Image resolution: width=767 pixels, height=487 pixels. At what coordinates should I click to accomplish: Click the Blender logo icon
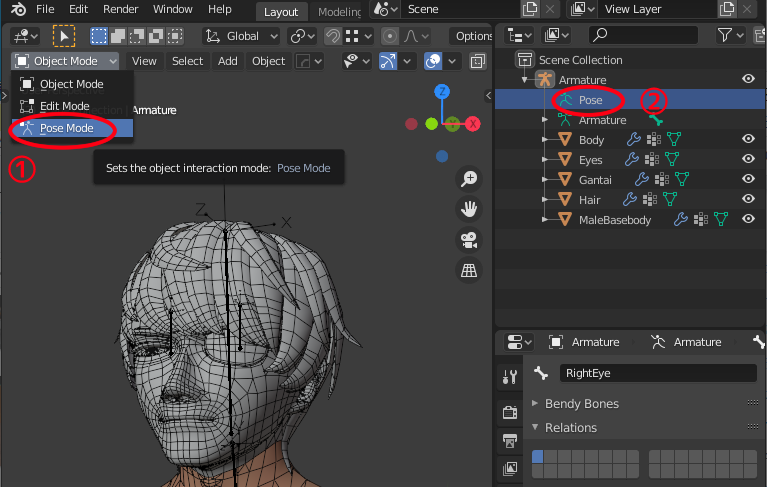(18, 9)
